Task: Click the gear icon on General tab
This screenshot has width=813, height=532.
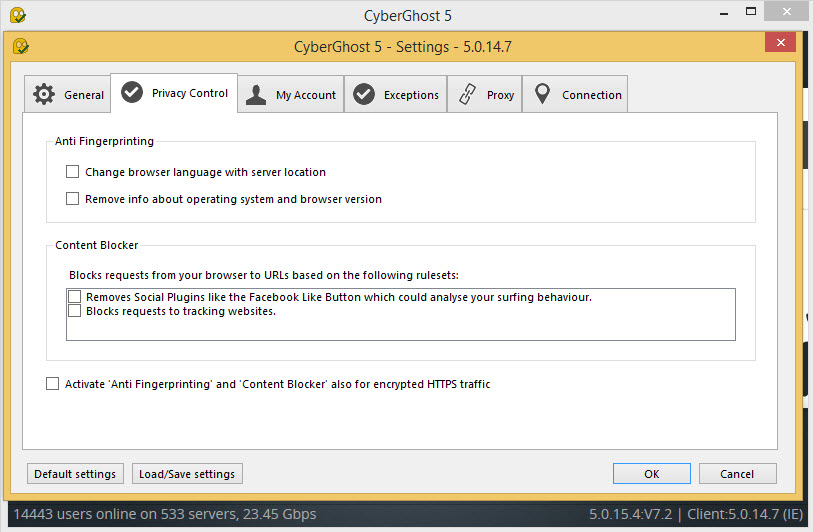Action: [44, 95]
